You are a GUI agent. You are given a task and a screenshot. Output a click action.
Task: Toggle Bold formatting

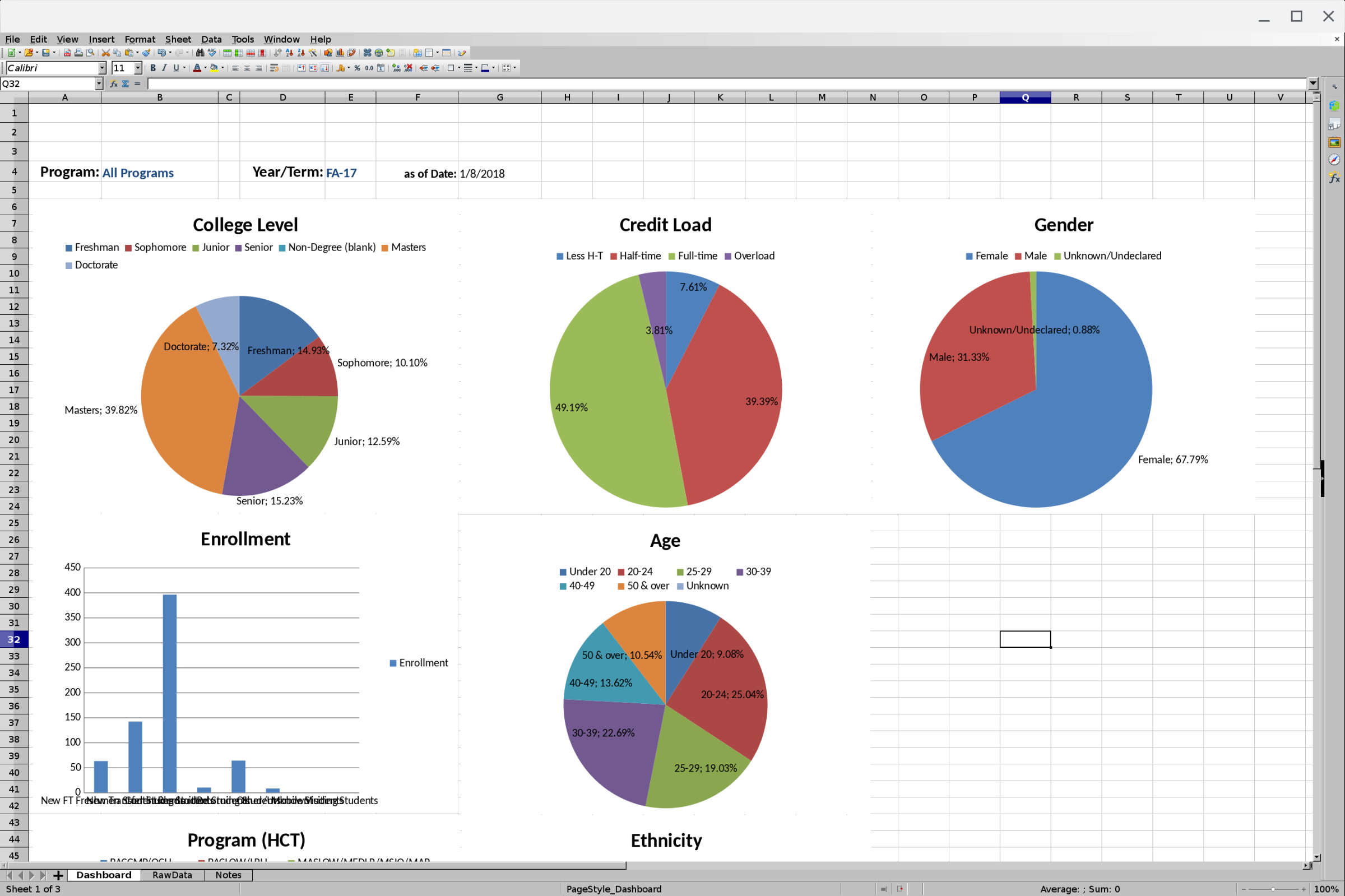[152, 68]
